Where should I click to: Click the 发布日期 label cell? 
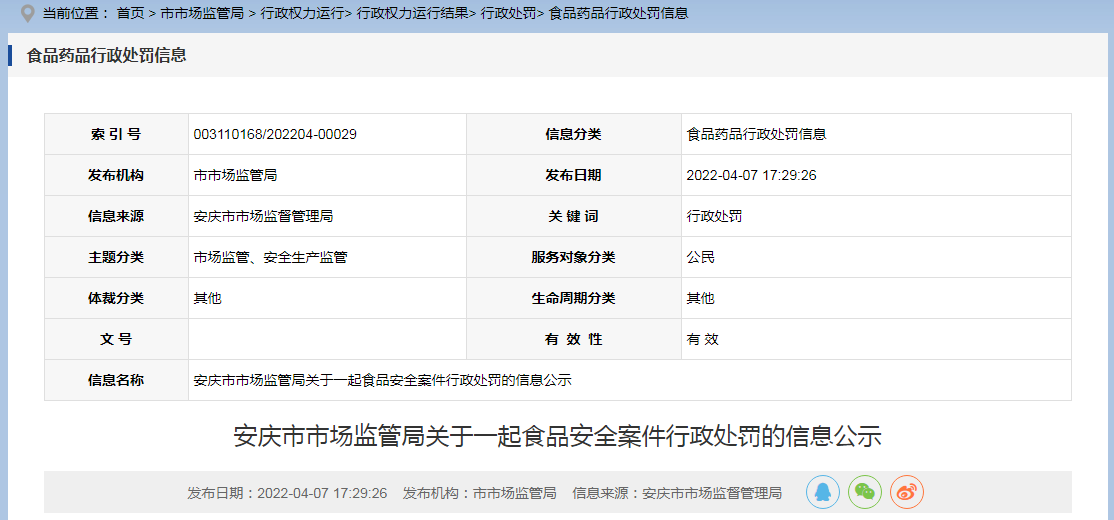pyautogui.click(x=573, y=175)
